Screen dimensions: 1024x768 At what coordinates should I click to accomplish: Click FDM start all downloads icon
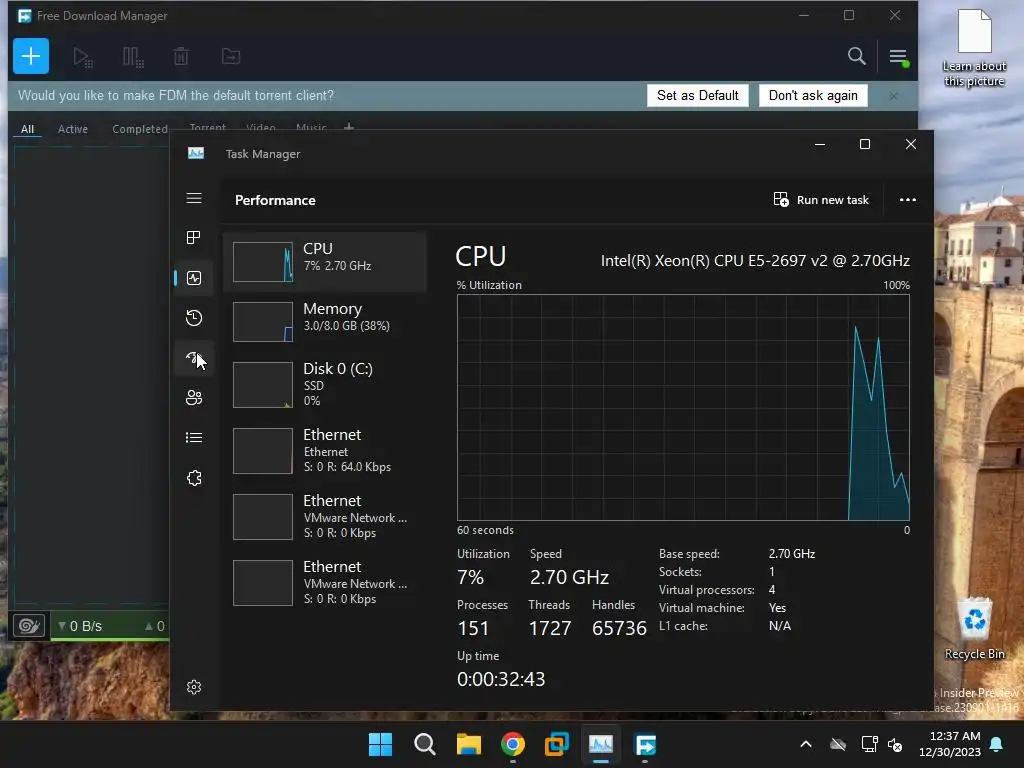pyautogui.click(x=83, y=57)
